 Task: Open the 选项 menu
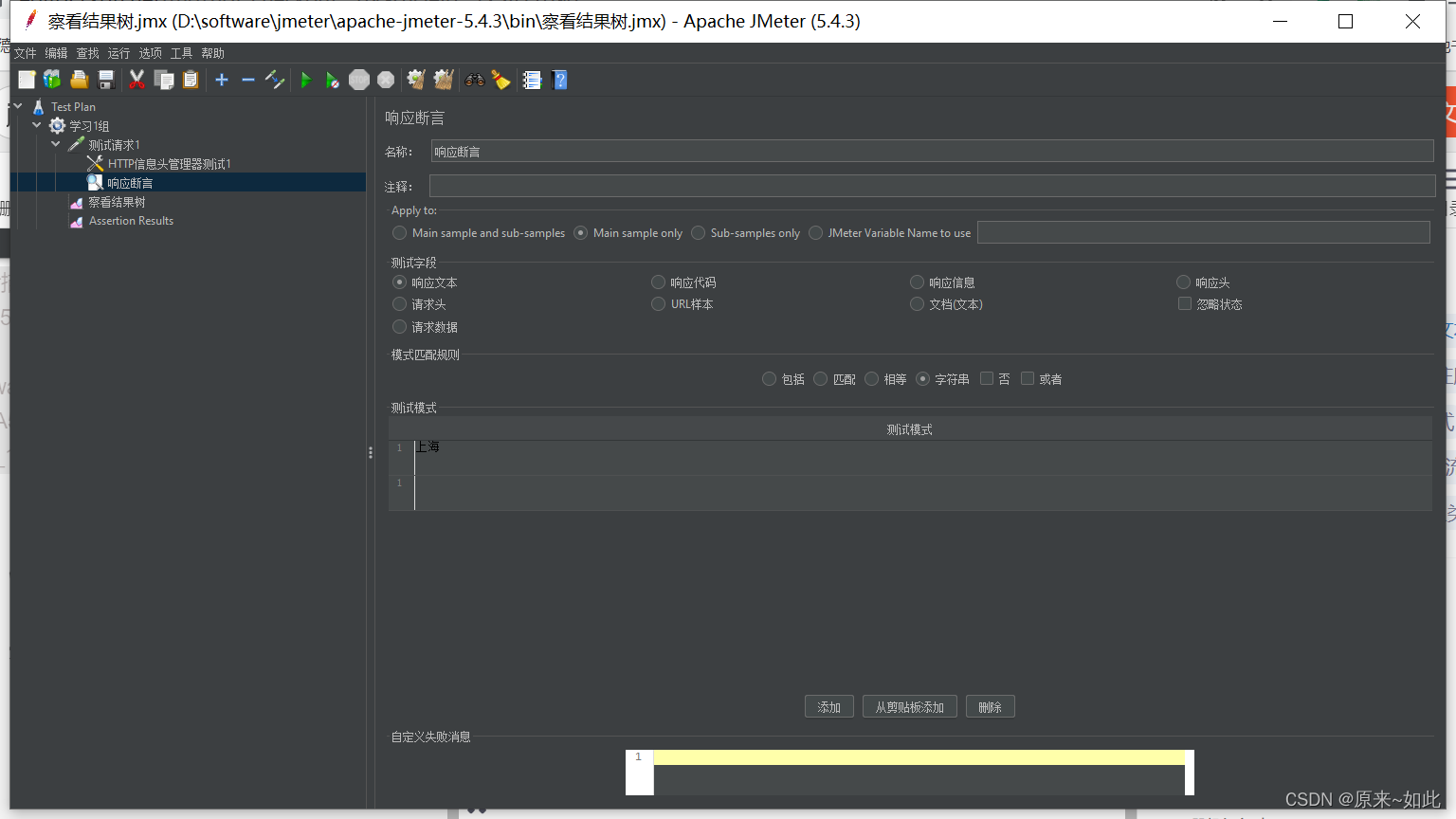tap(150, 53)
